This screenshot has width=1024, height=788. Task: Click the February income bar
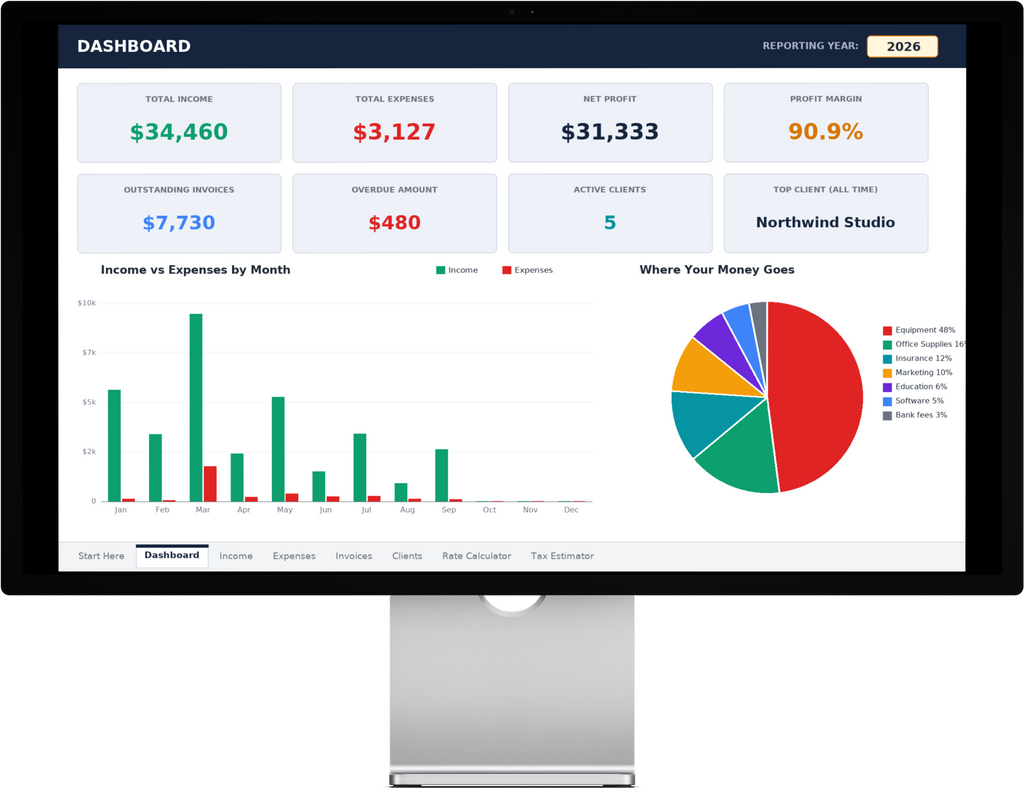155,468
